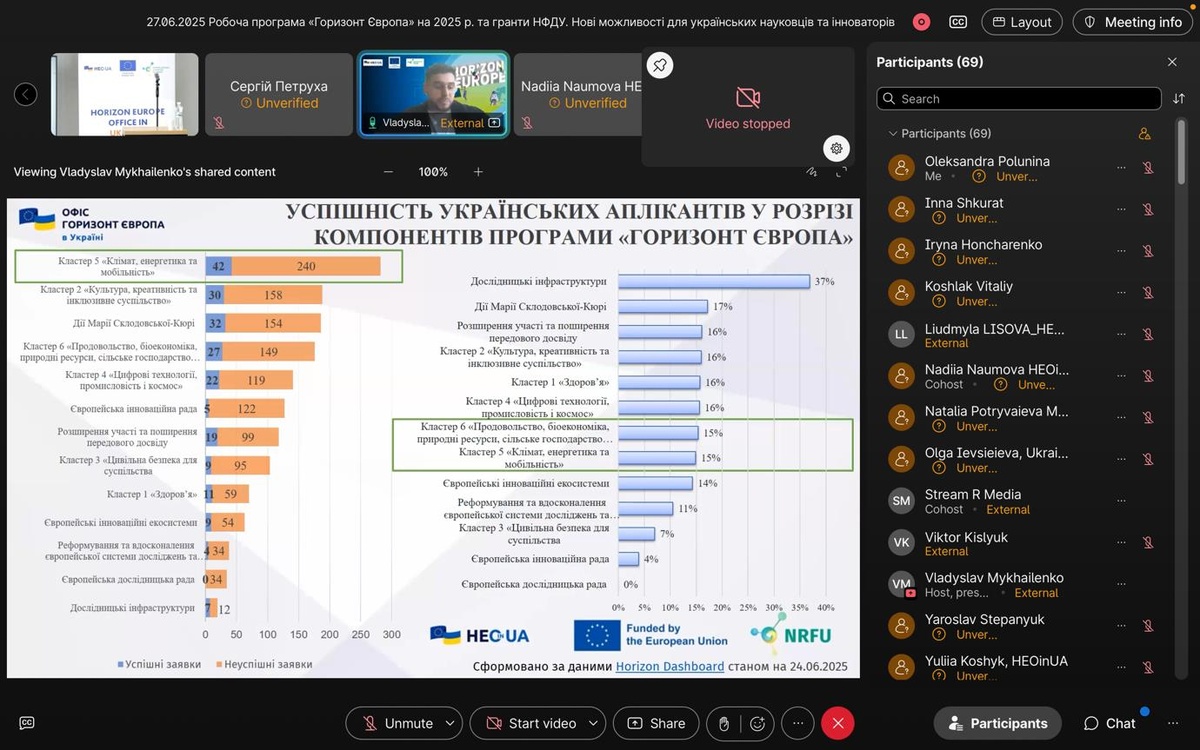The height and width of the screenshot is (750, 1200).
Task: Click mute icon for Olga Ievsieieva
Action: pyautogui.click(x=1148, y=459)
